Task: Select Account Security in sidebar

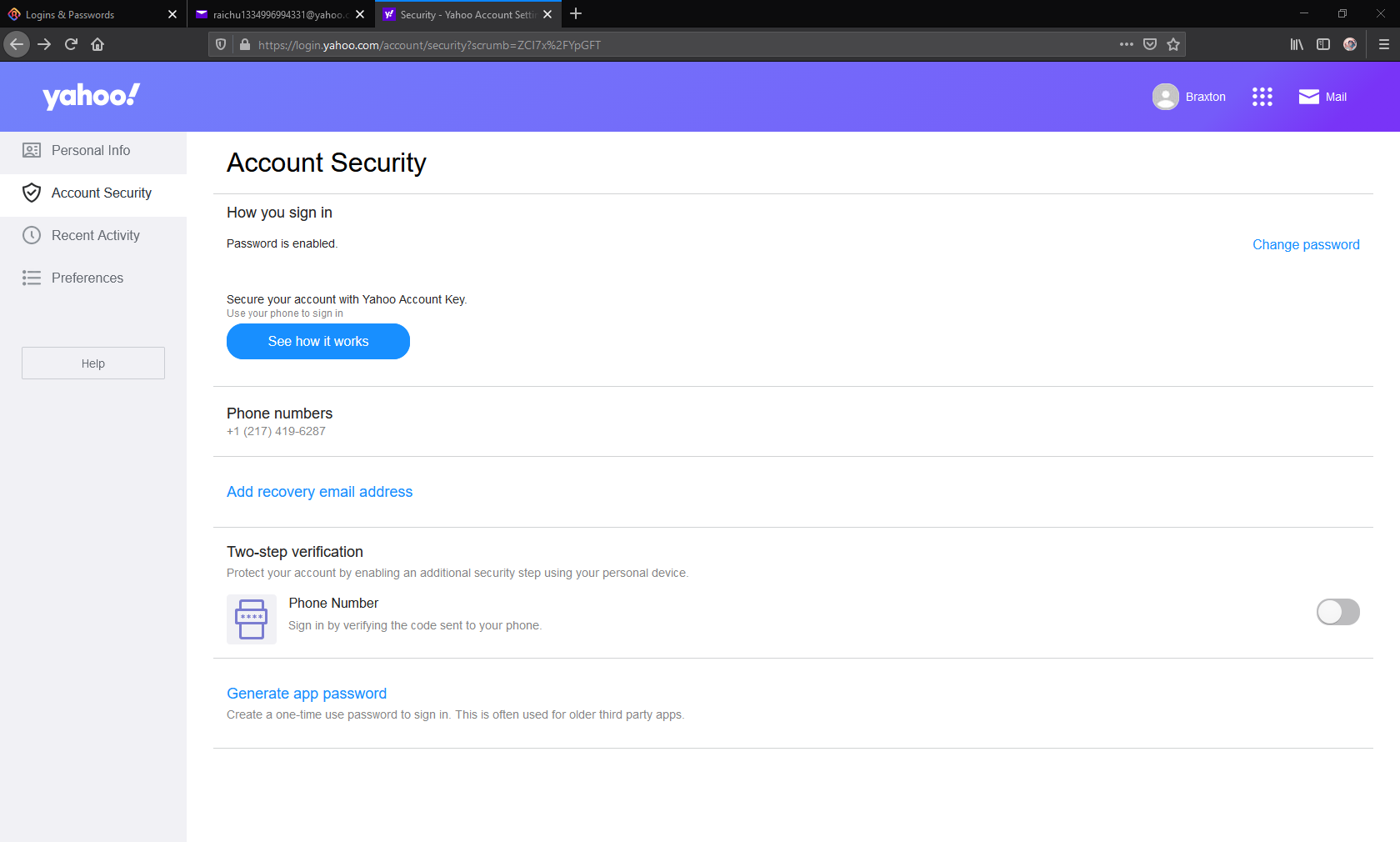Action: click(x=93, y=193)
